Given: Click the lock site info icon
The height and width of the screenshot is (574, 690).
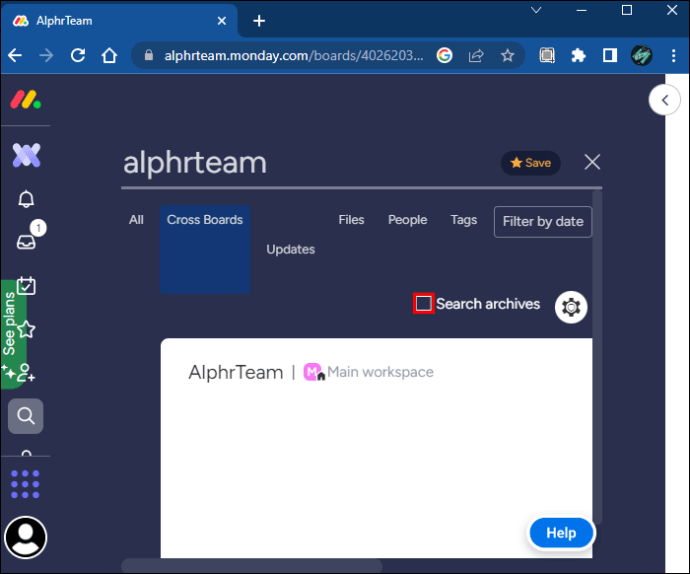Looking at the screenshot, I should tap(149, 55).
